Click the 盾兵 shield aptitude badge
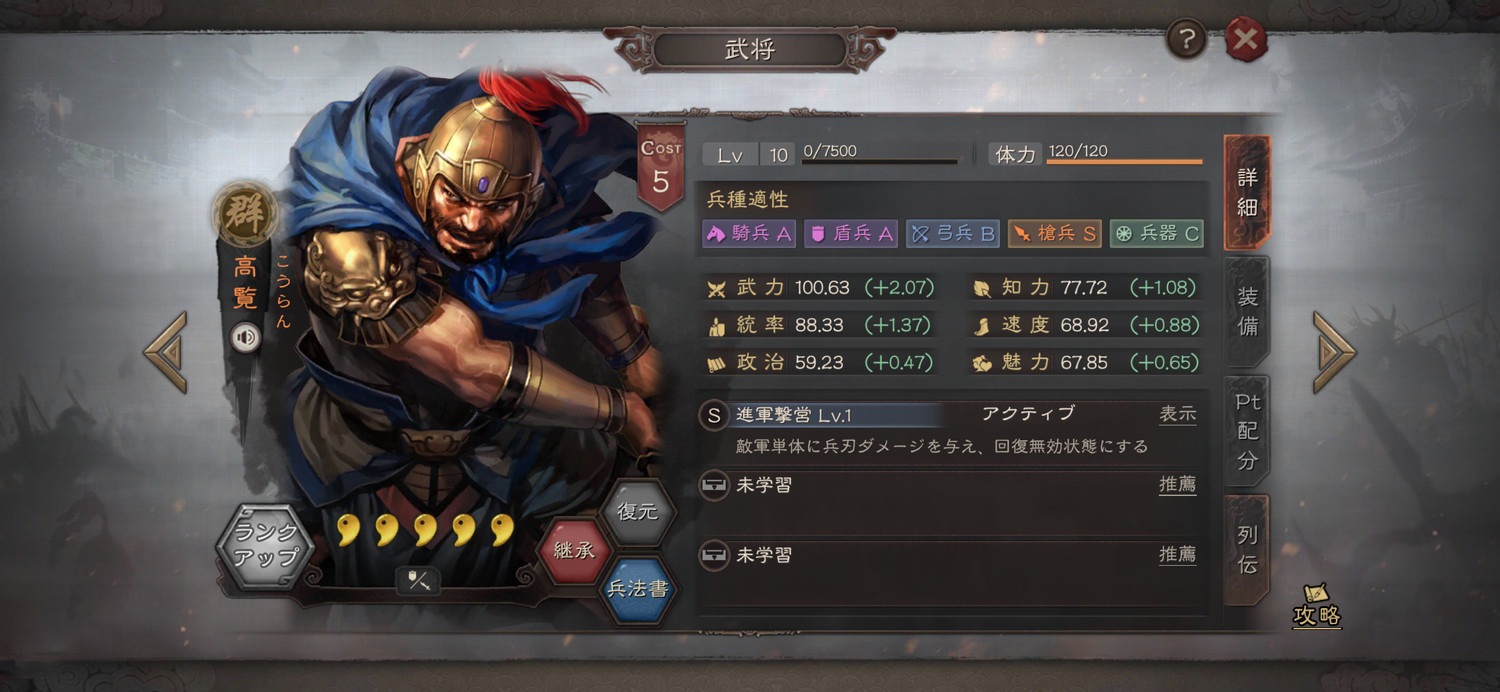Image resolution: width=1500 pixels, height=692 pixels. pos(851,234)
